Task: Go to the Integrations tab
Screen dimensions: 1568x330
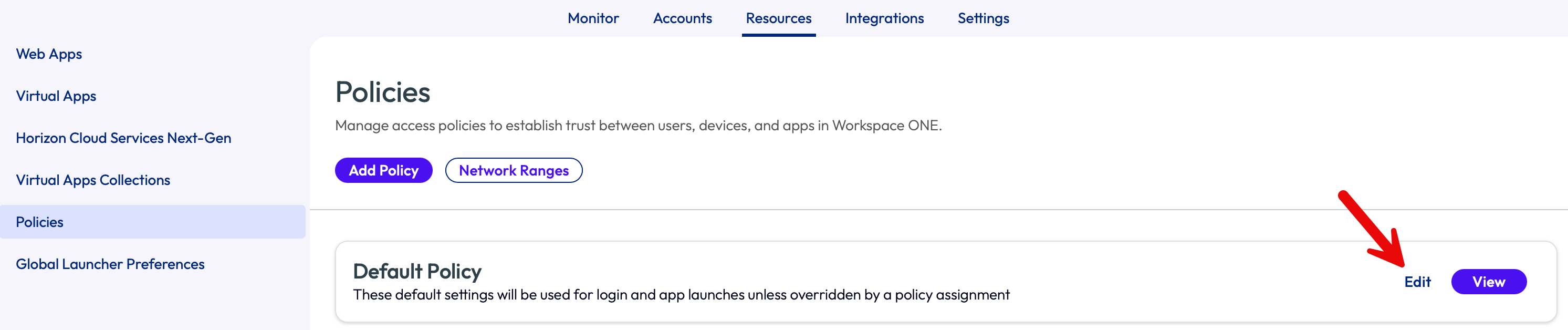Action: (x=884, y=18)
